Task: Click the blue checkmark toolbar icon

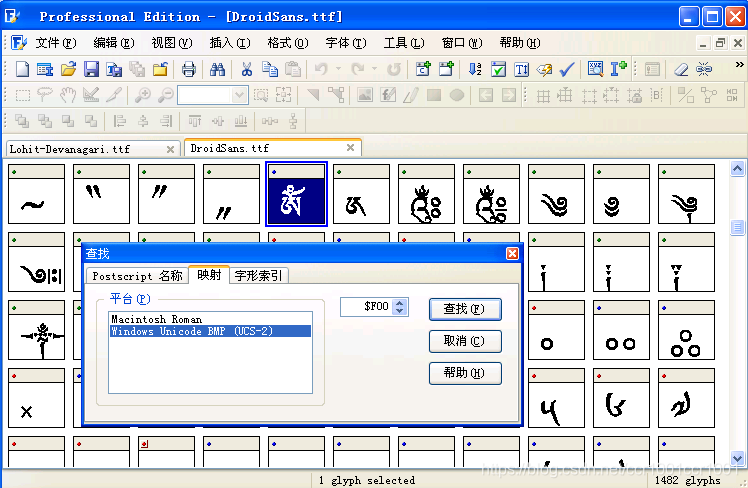Action: (567, 69)
